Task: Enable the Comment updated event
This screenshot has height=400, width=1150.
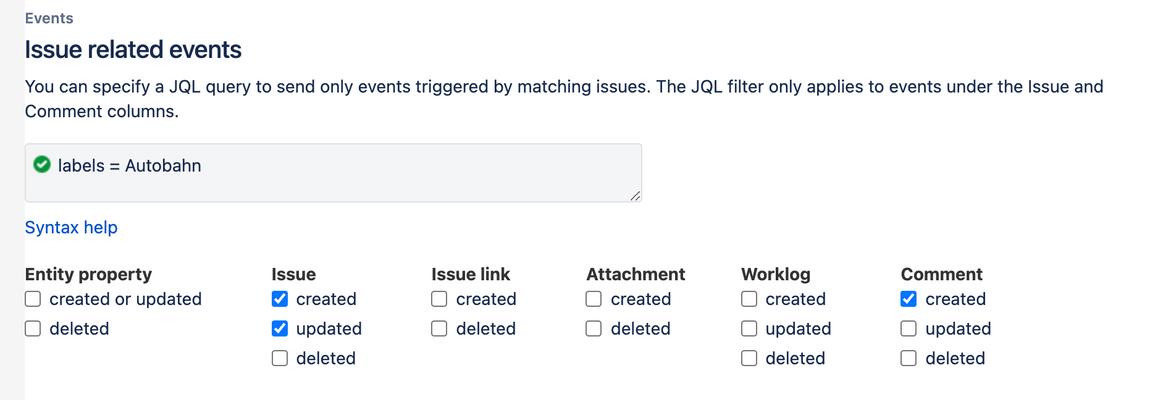Action: [x=909, y=329]
